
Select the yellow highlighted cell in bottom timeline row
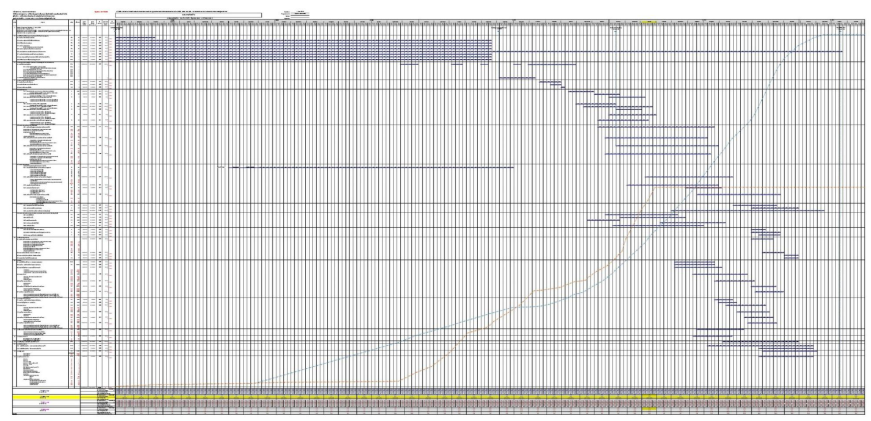pyautogui.click(x=649, y=407)
